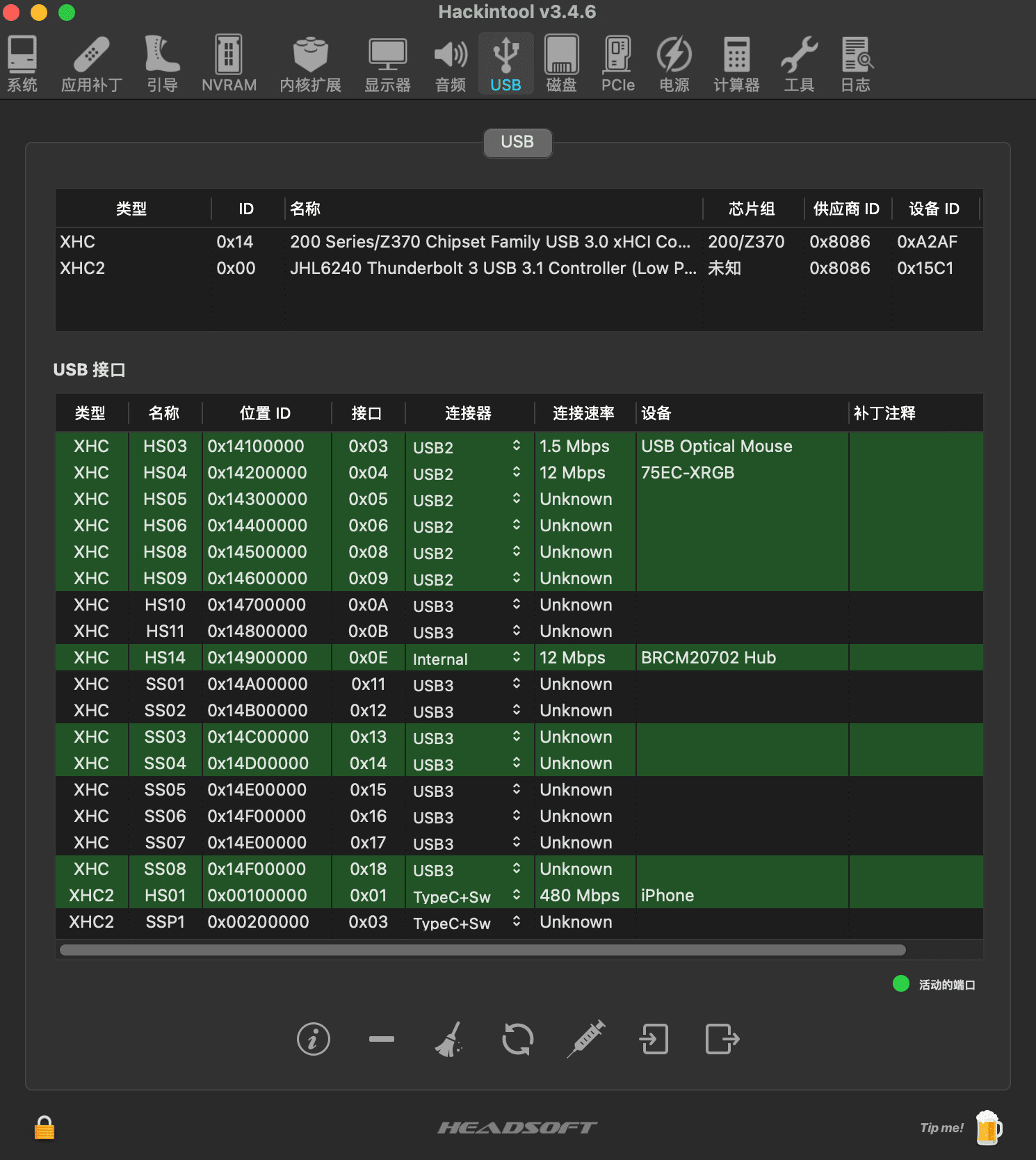Open the 音频 audio section

451,64
